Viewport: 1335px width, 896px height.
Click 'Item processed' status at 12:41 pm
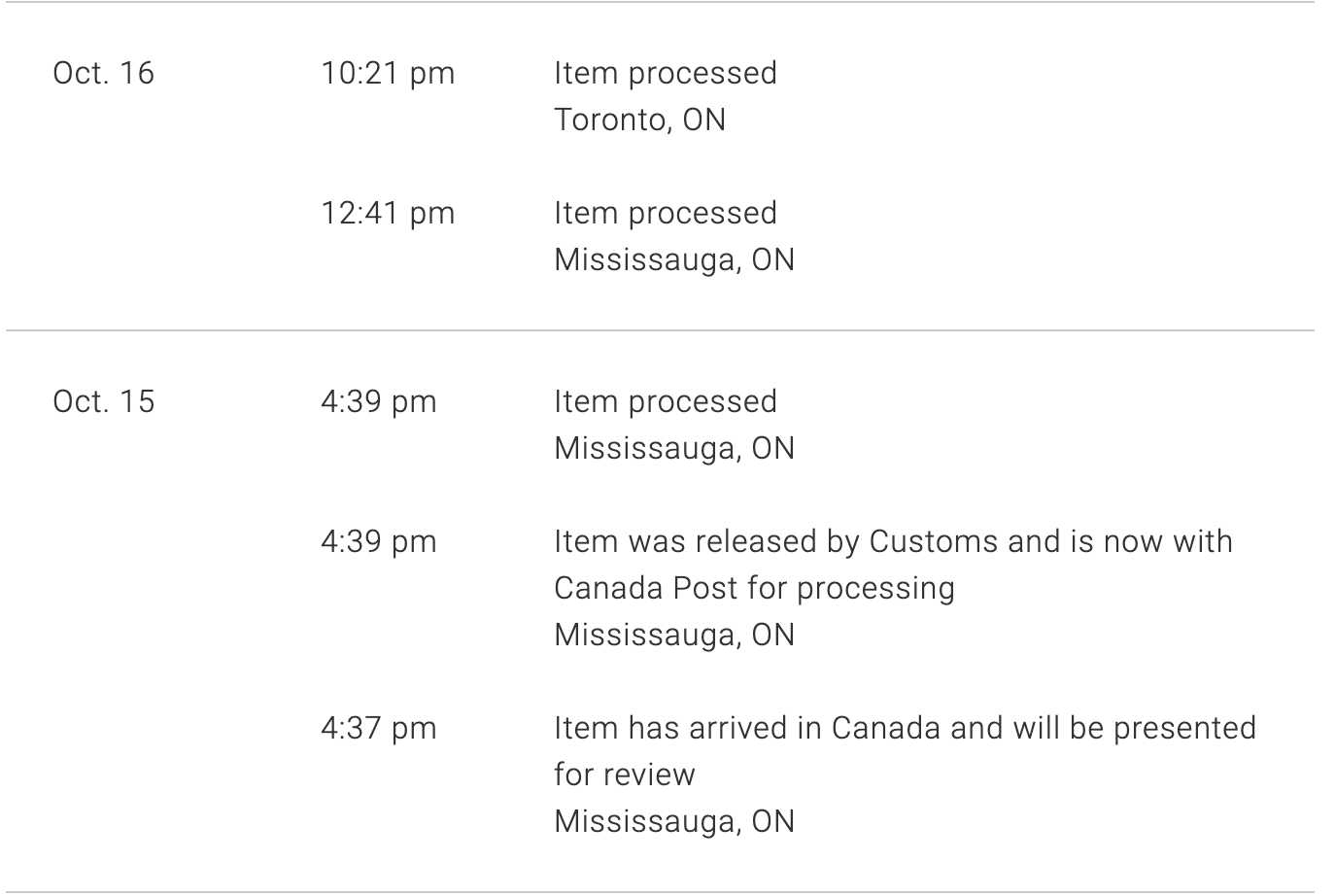[666, 214]
